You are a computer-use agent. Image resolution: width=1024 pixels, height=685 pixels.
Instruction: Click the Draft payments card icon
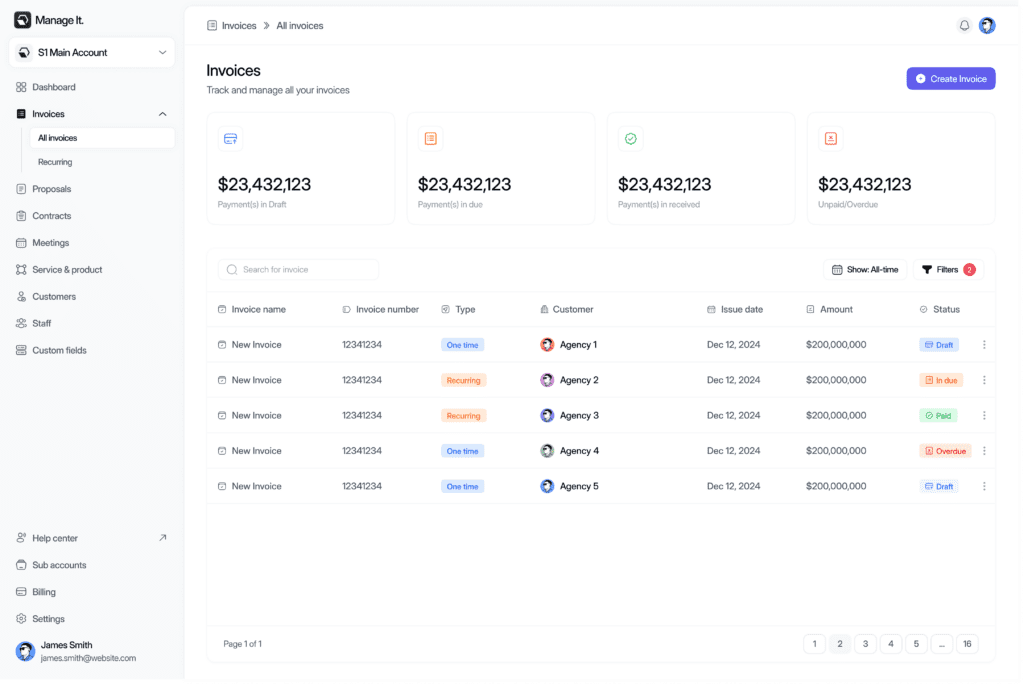(230, 139)
